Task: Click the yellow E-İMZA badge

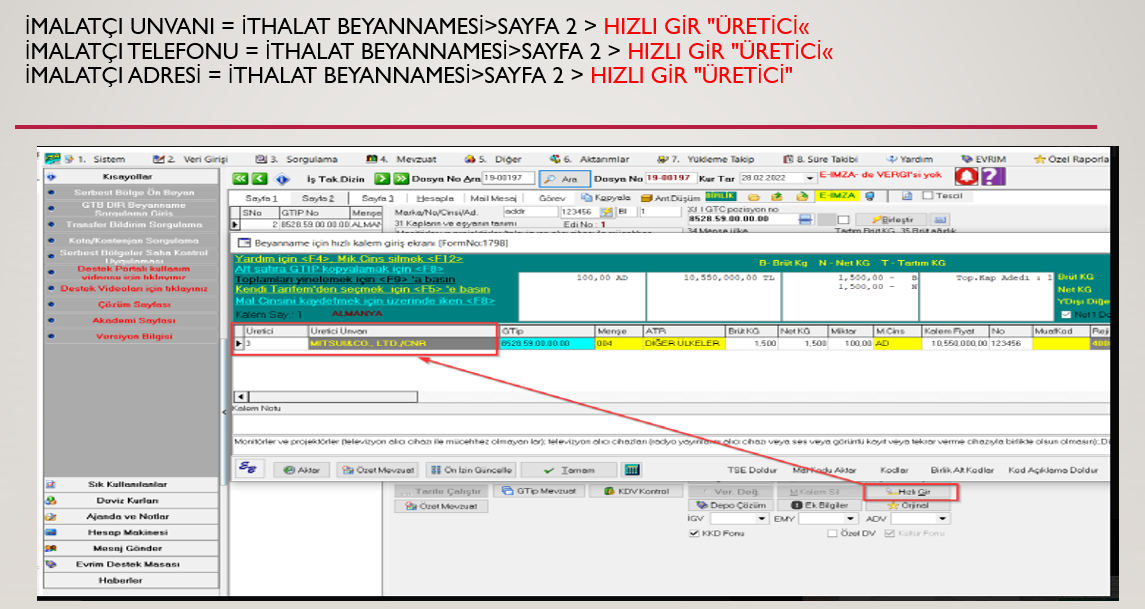Action: [837, 196]
